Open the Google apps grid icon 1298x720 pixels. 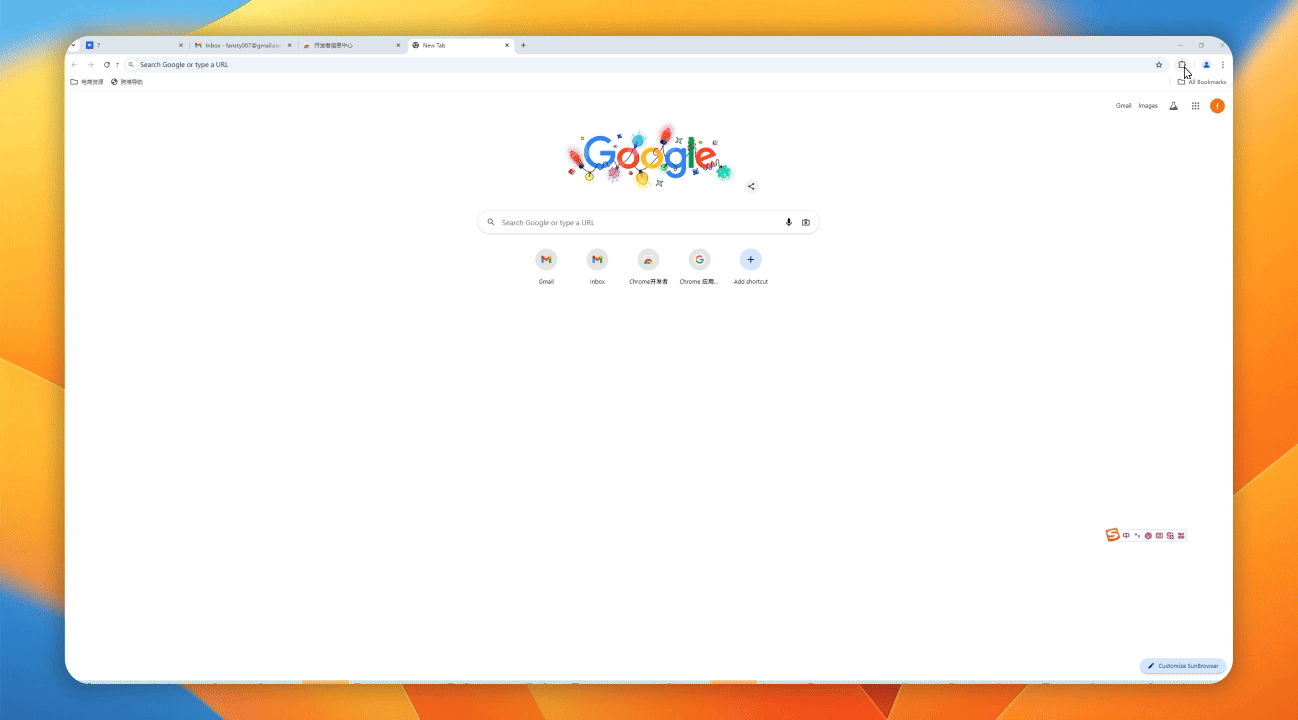[1195, 105]
